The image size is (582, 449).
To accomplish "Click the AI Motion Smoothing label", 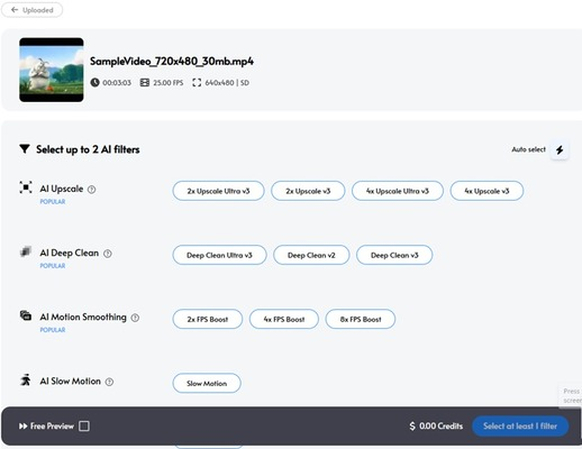I will coord(83,317).
